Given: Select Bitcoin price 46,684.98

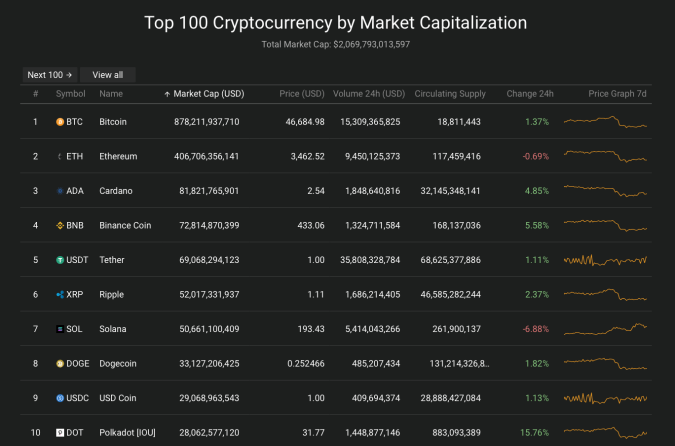Looking at the screenshot, I should pyautogui.click(x=305, y=122).
